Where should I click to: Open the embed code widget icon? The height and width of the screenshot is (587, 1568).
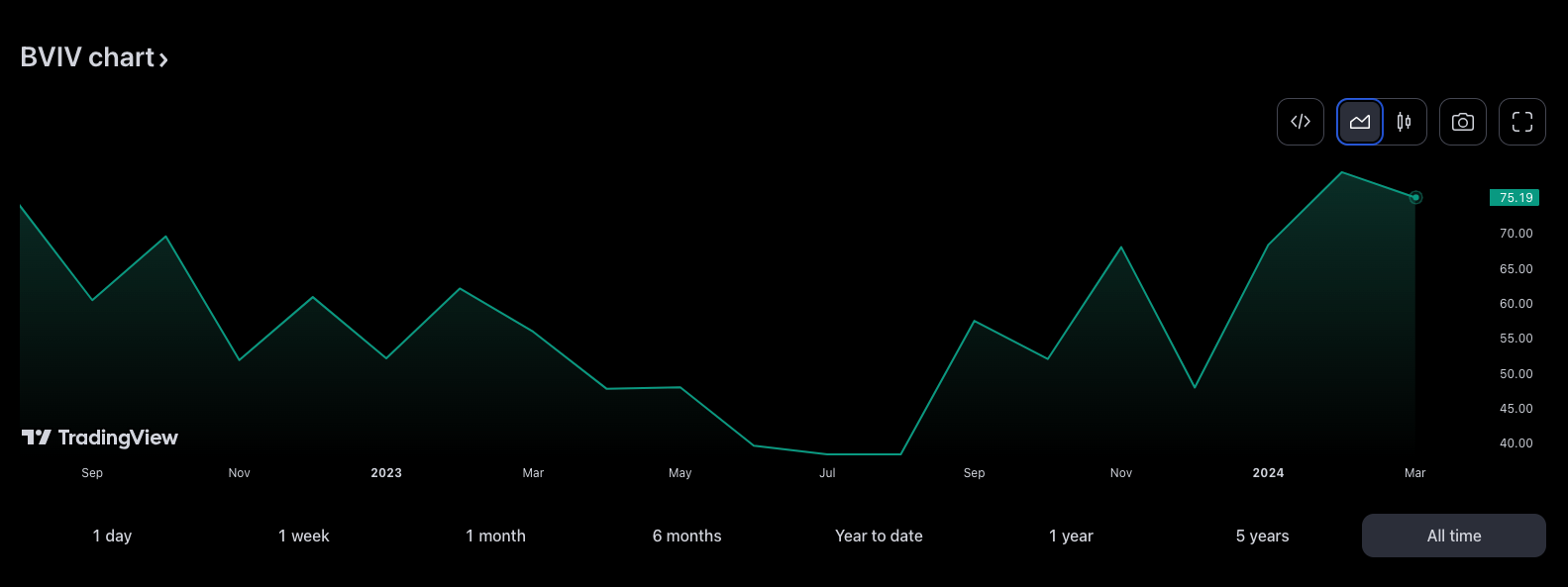1301,122
